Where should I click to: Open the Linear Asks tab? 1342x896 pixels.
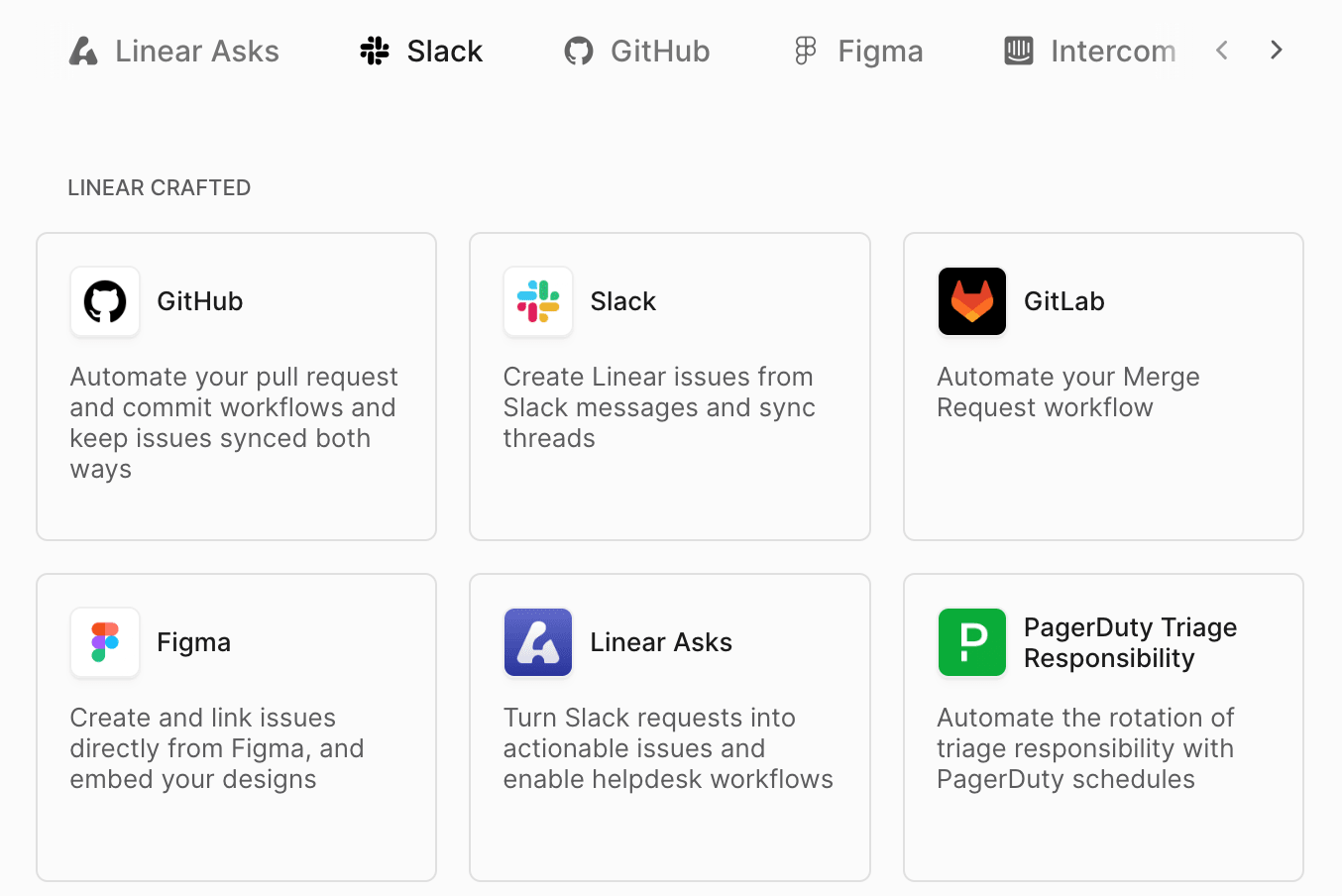(174, 51)
